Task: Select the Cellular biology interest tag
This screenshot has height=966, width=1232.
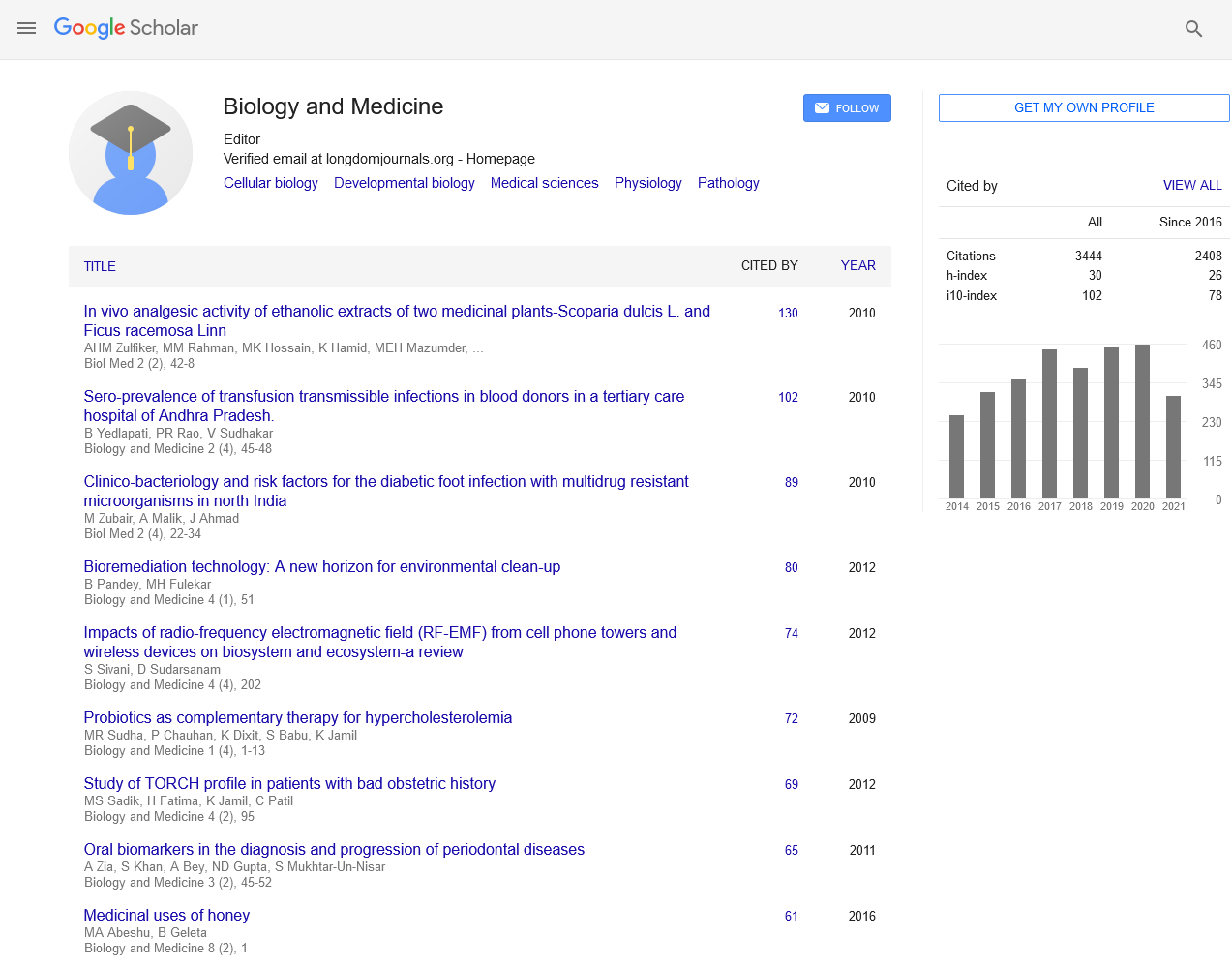Action: pos(270,183)
